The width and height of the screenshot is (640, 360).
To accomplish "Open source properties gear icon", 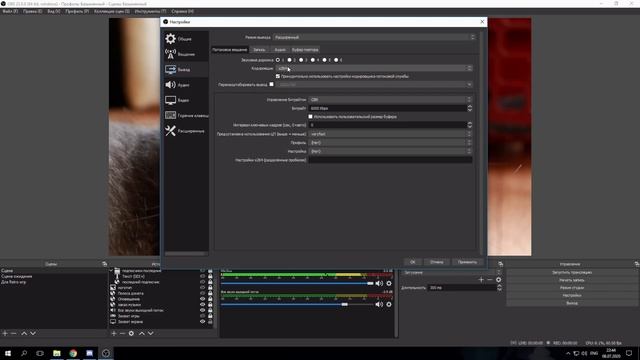I will (131, 333).
